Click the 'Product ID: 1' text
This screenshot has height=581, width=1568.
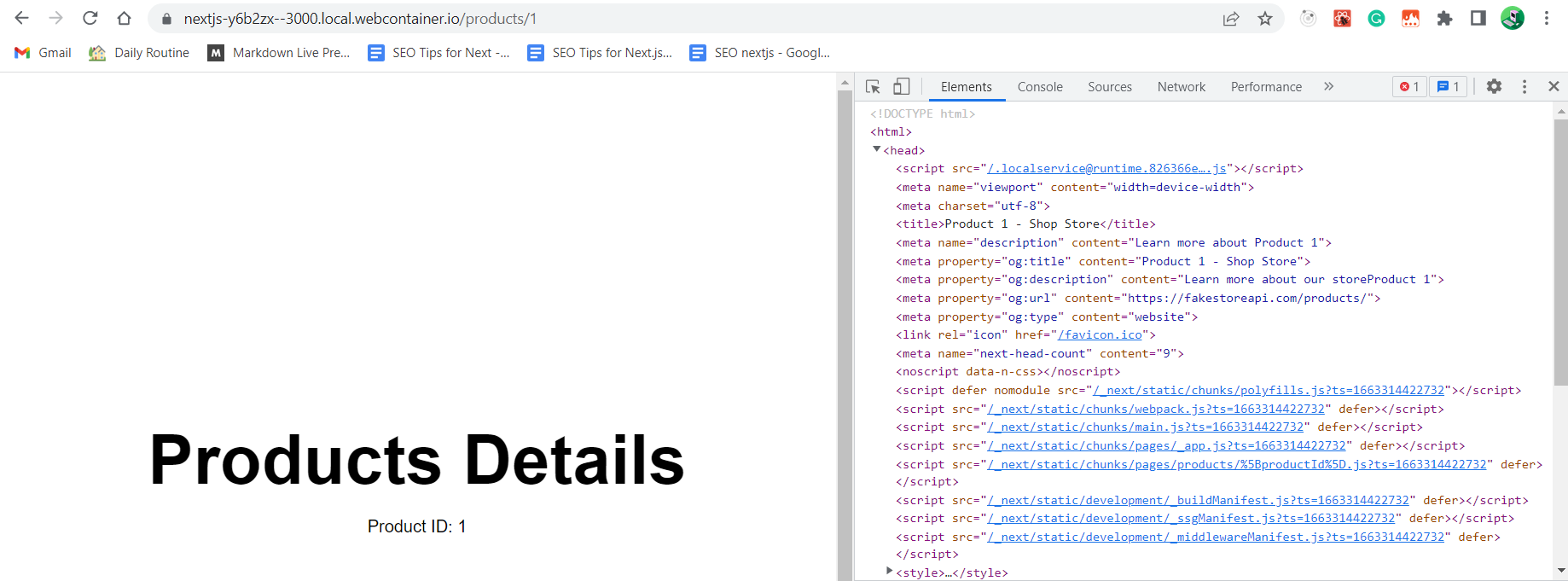[x=417, y=526]
